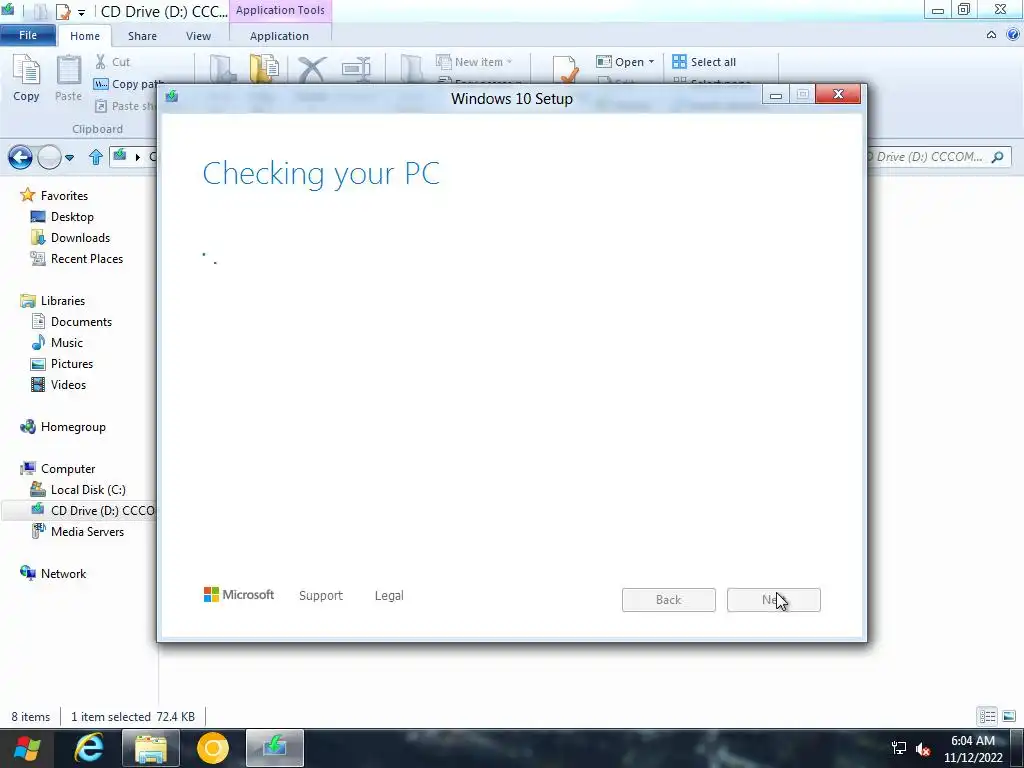Click the Next button in Setup

(774, 600)
